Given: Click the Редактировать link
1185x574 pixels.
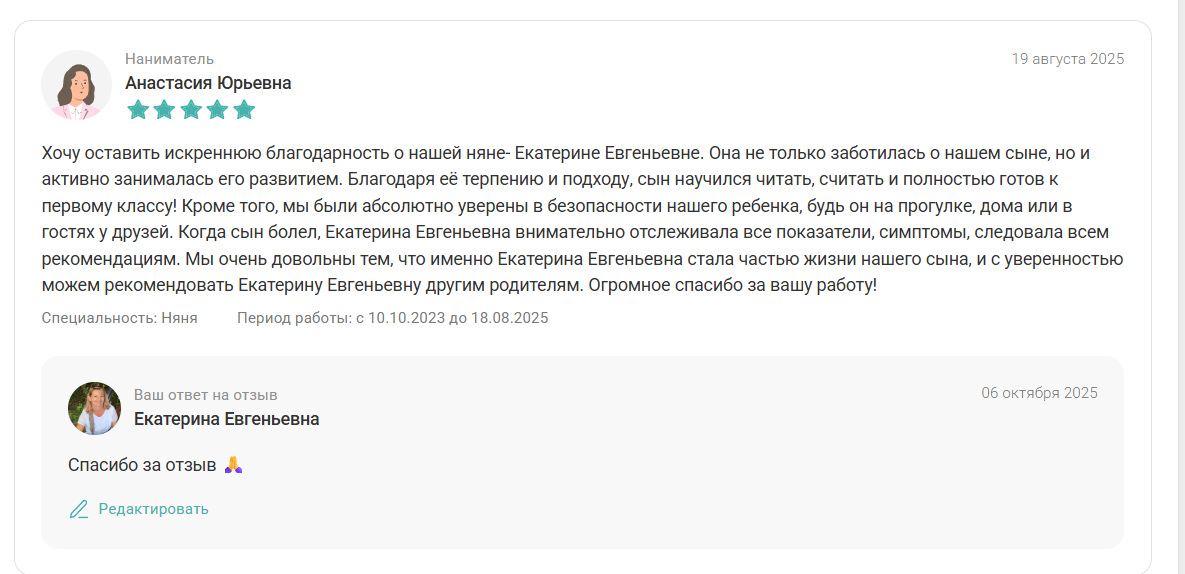Looking at the screenshot, I should [153, 509].
